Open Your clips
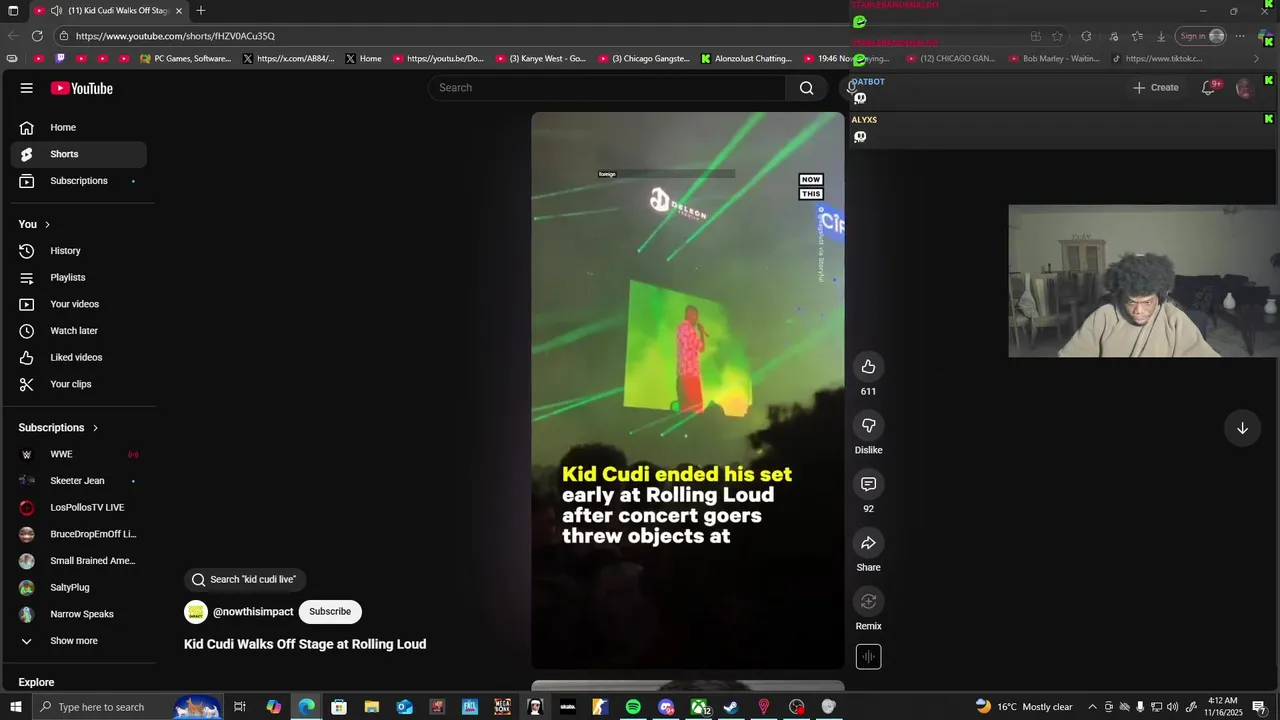Screen dimensions: 1280x720 click(79, 384)
